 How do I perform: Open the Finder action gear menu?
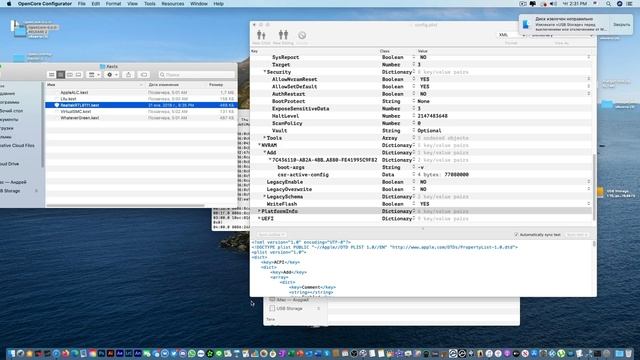[x=111, y=75]
